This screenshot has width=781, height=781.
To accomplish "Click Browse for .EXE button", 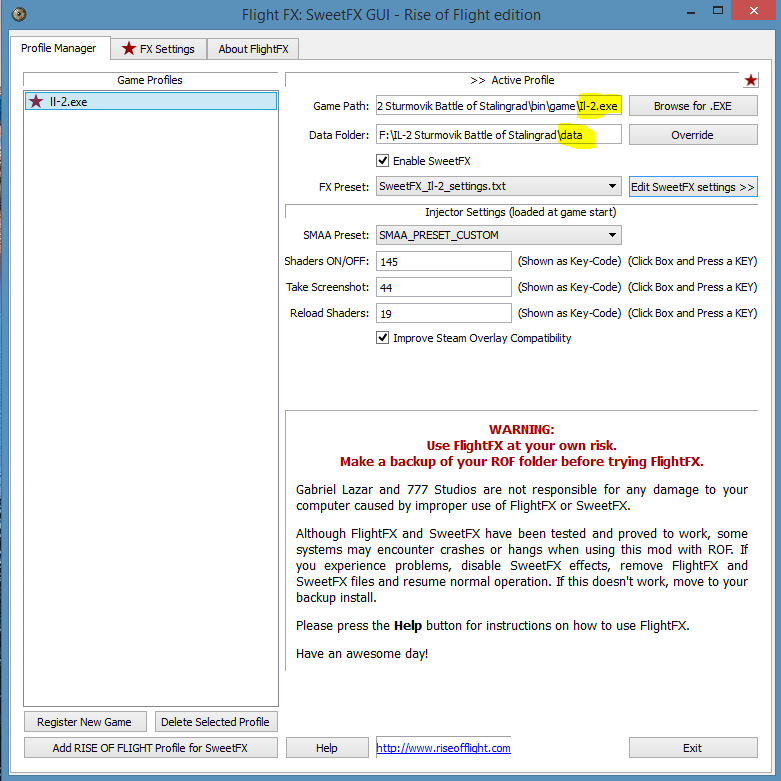I will coord(693,106).
